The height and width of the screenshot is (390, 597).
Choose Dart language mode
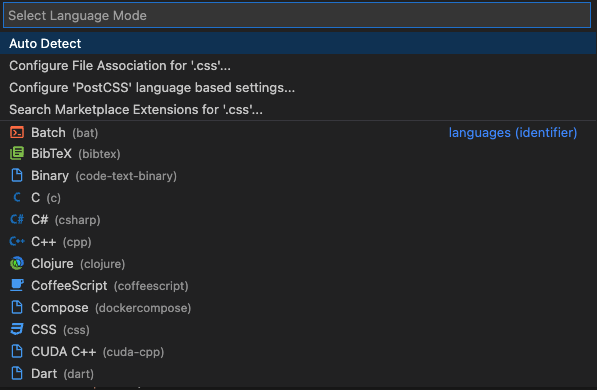[298, 374]
